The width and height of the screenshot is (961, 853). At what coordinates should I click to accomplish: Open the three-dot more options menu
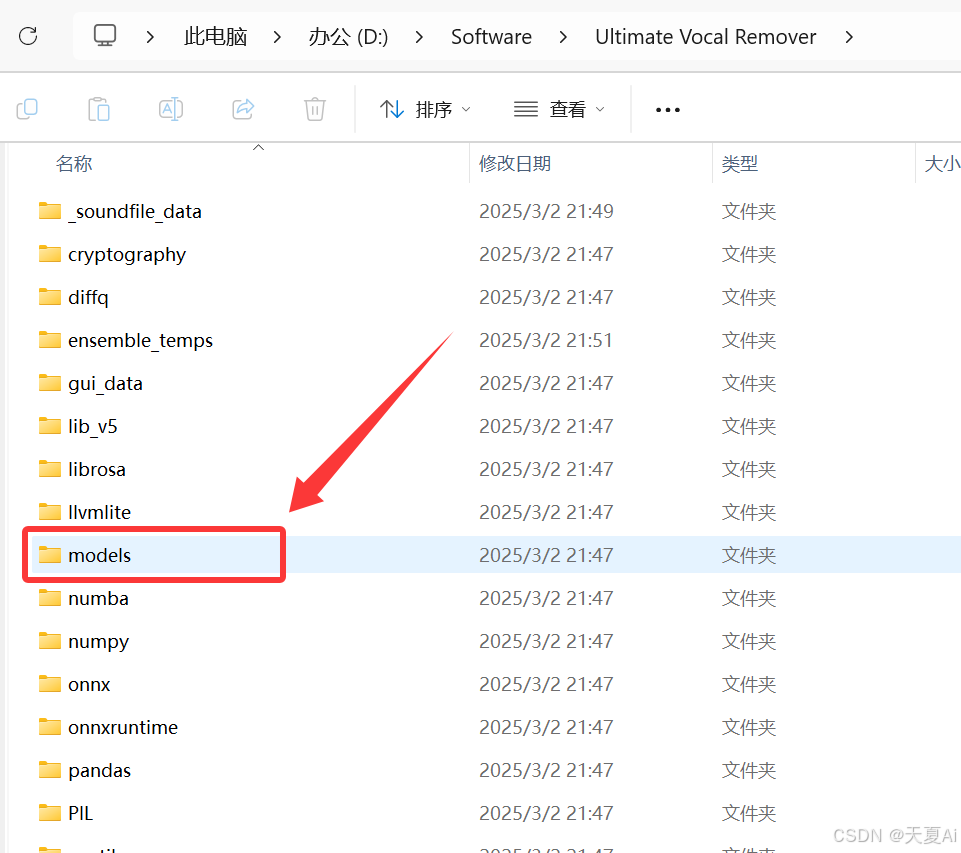pos(667,110)
